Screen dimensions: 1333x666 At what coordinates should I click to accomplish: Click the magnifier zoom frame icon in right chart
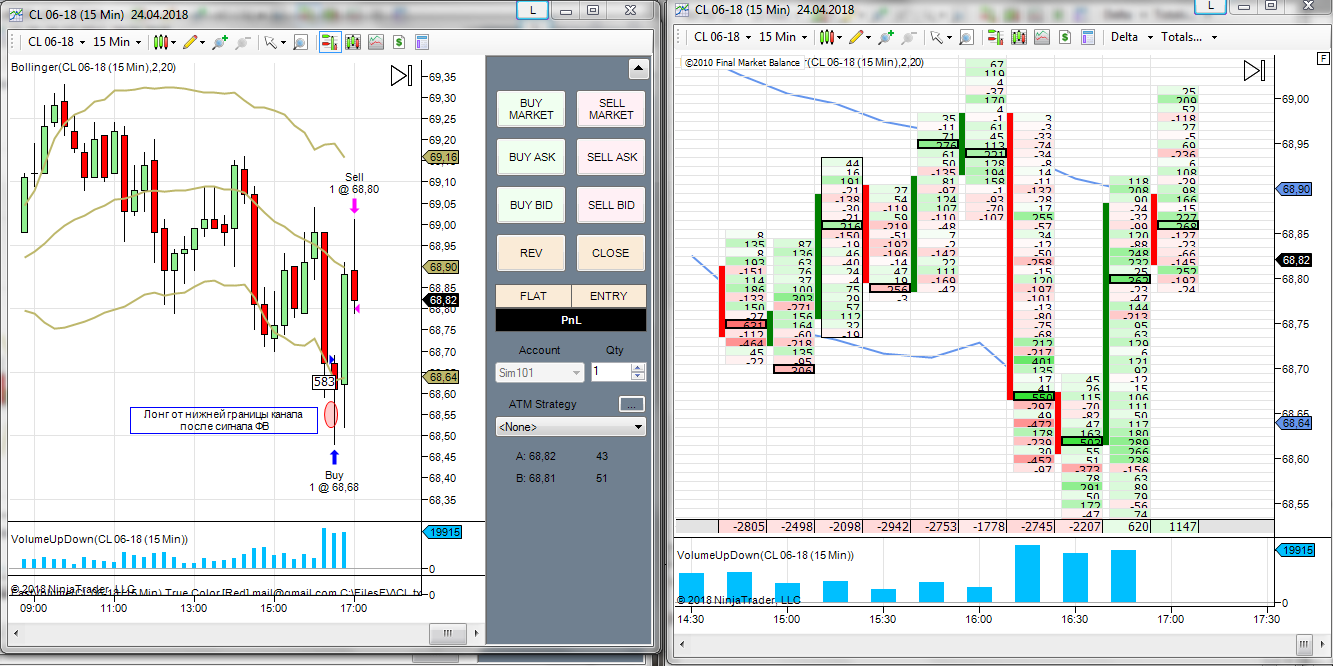coord(966,37)
